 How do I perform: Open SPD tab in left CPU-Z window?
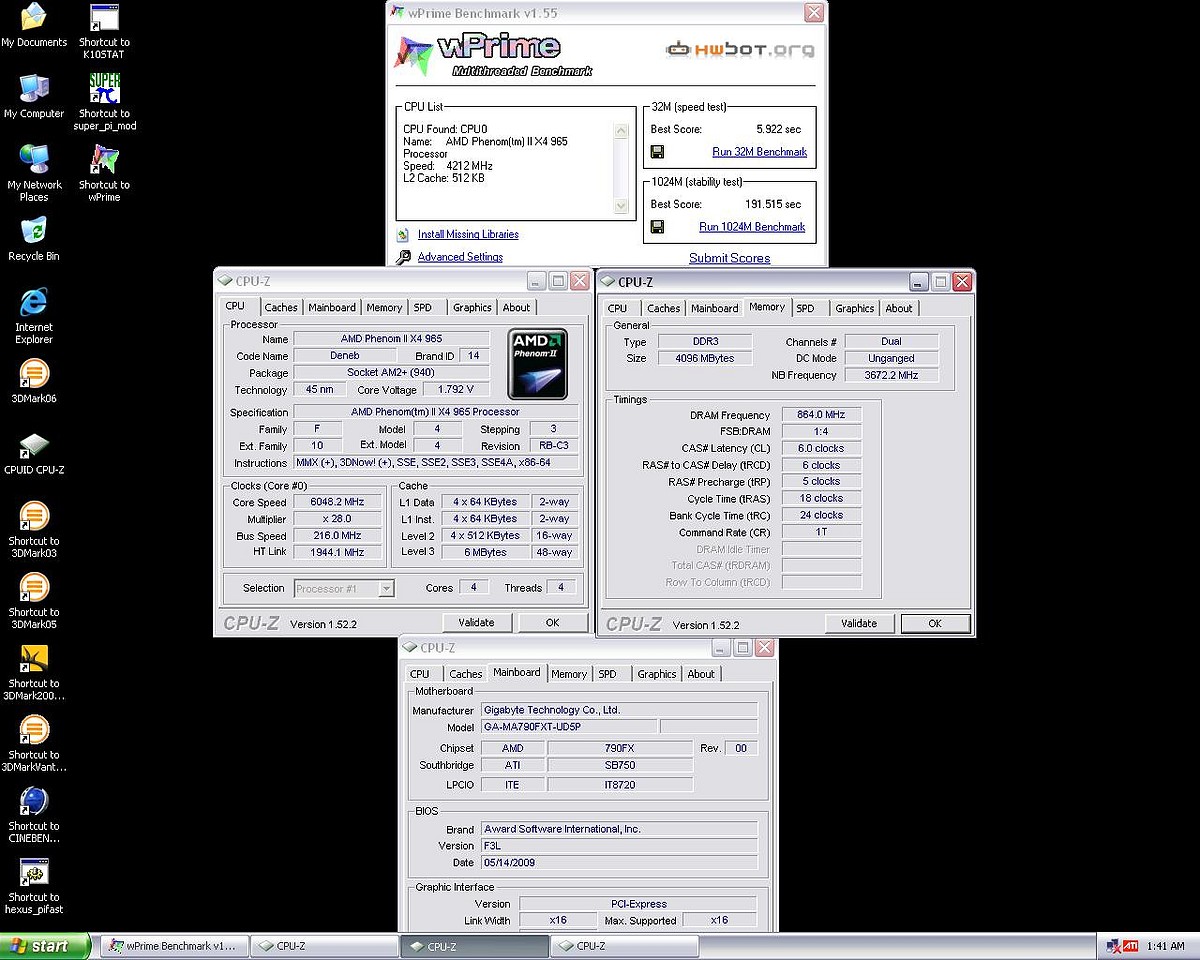tap(423, 308)
